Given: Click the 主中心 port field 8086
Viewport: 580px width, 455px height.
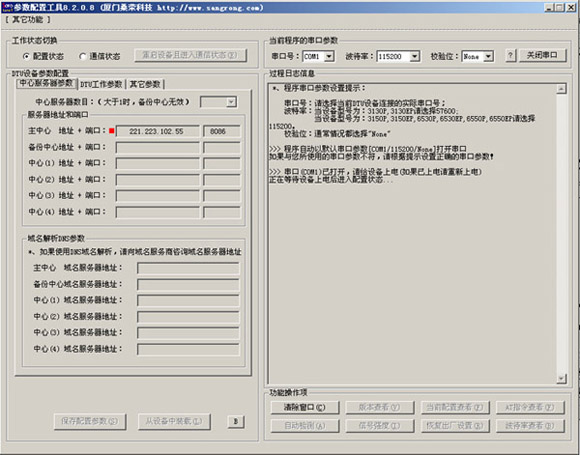Looking at the screenshot, I should click(222, 131).
